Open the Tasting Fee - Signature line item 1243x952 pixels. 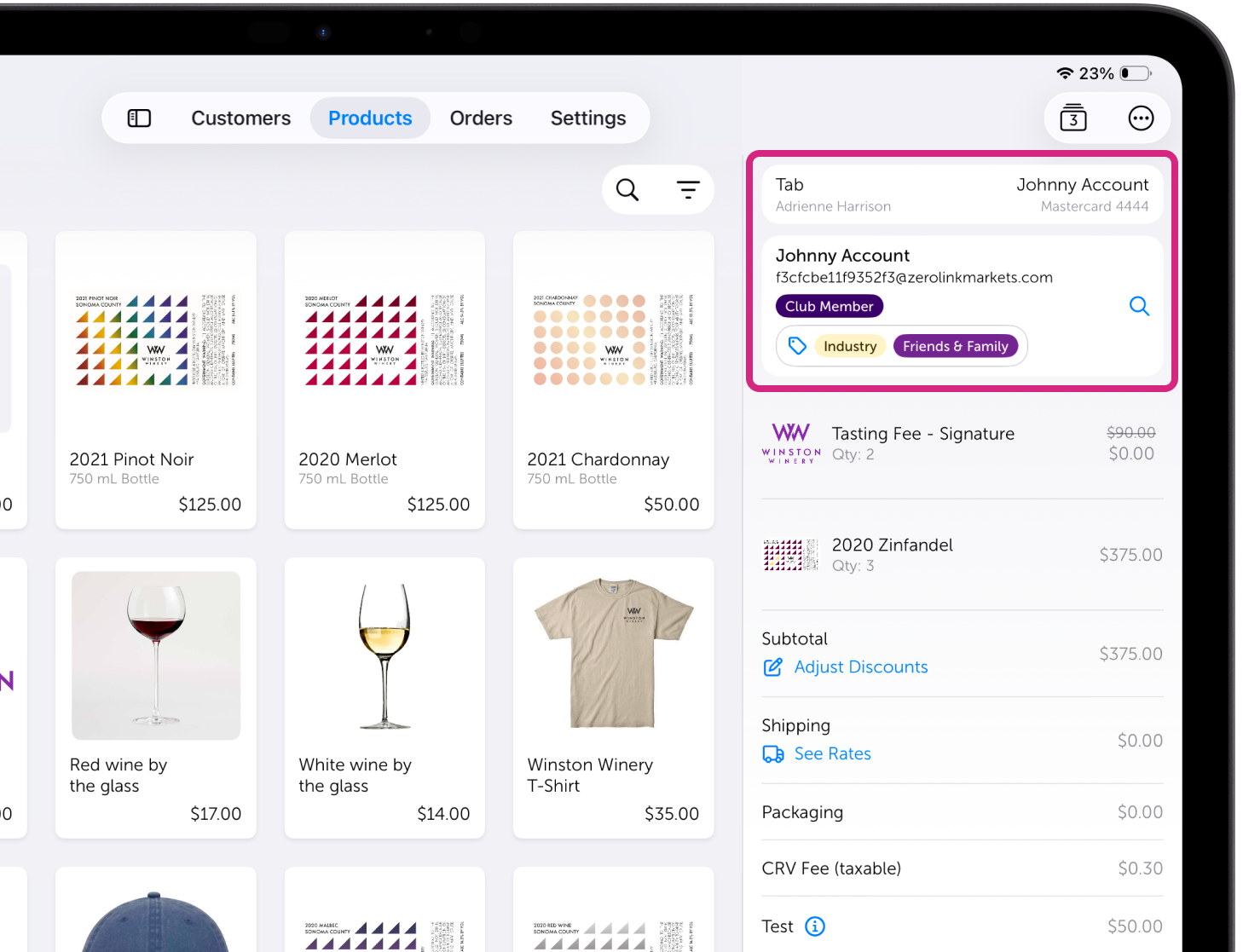(x=962, y=443)
